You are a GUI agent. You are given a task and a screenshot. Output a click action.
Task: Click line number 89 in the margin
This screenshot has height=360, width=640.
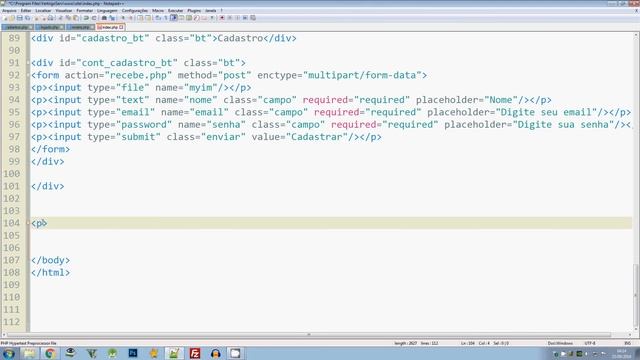14,38
